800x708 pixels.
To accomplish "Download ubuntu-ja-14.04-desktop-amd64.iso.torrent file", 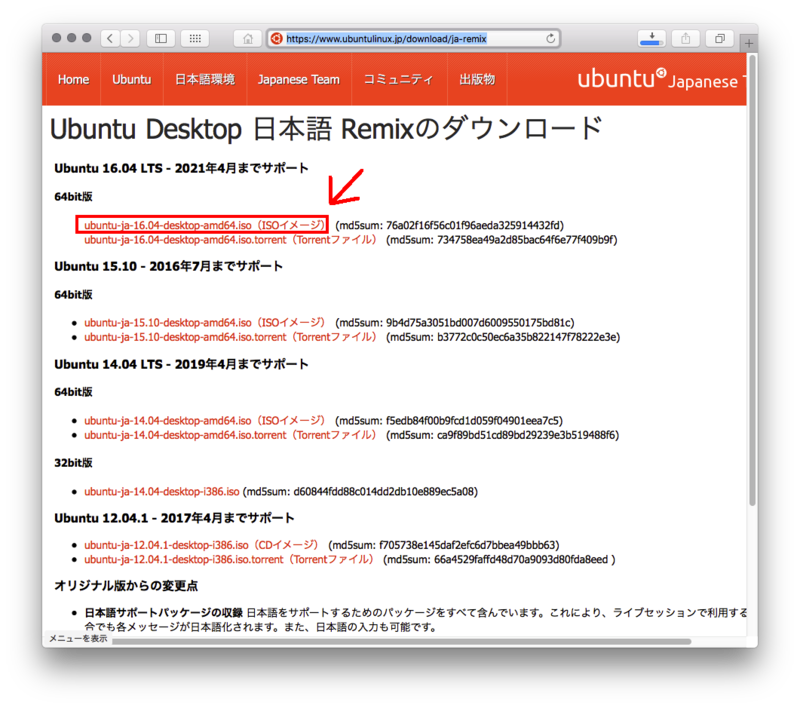I will (x=230, y=435).
